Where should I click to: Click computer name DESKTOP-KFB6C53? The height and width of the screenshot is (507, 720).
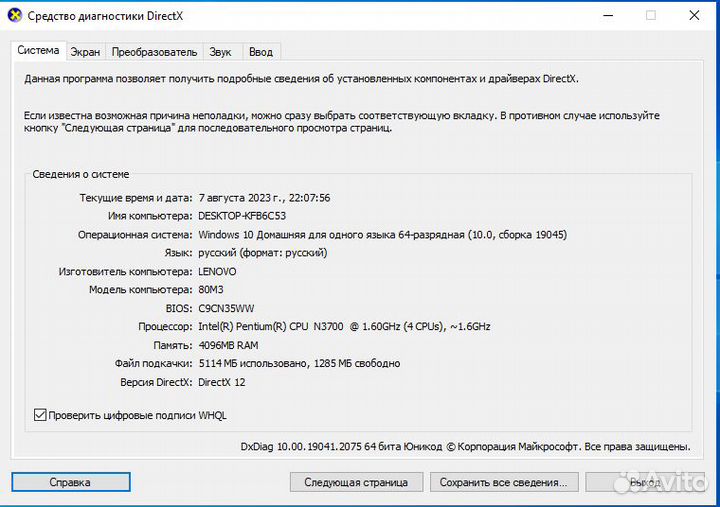[x=242, y=216]
